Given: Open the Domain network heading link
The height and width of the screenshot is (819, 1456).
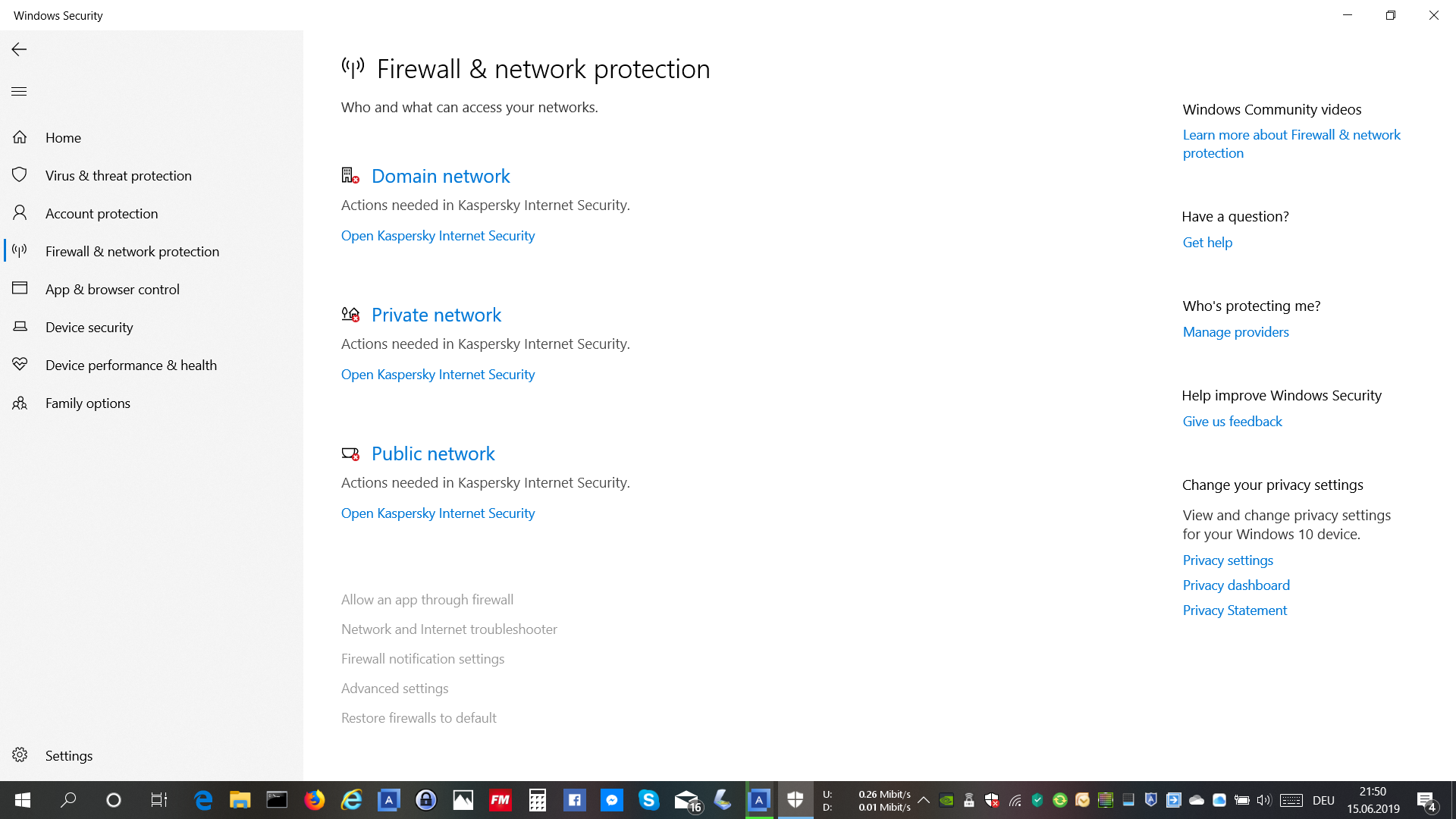Looking at the screenshot, I should click(x=441, y=176).
